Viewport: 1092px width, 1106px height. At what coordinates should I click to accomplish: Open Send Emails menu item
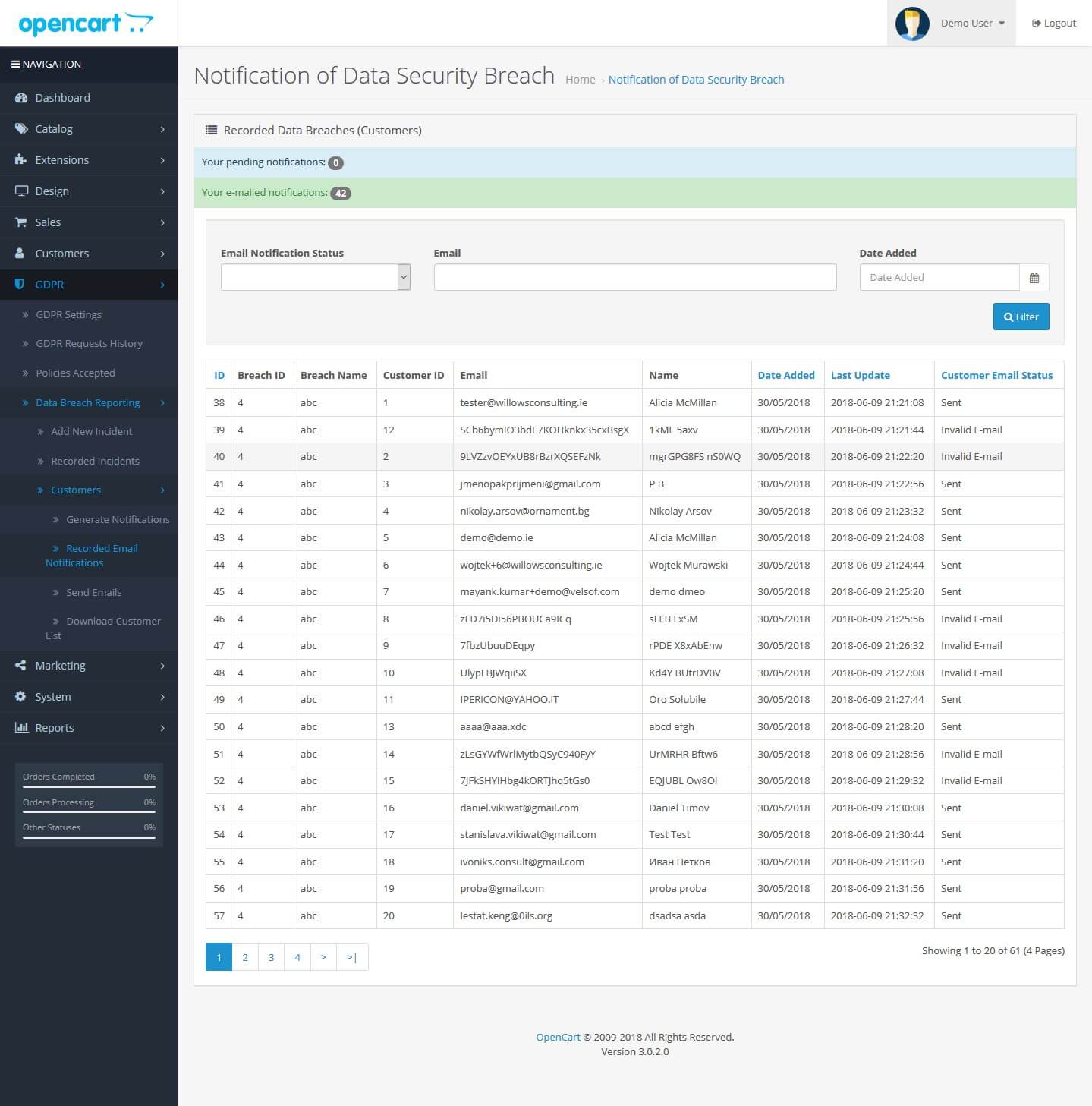coord(93,593)
